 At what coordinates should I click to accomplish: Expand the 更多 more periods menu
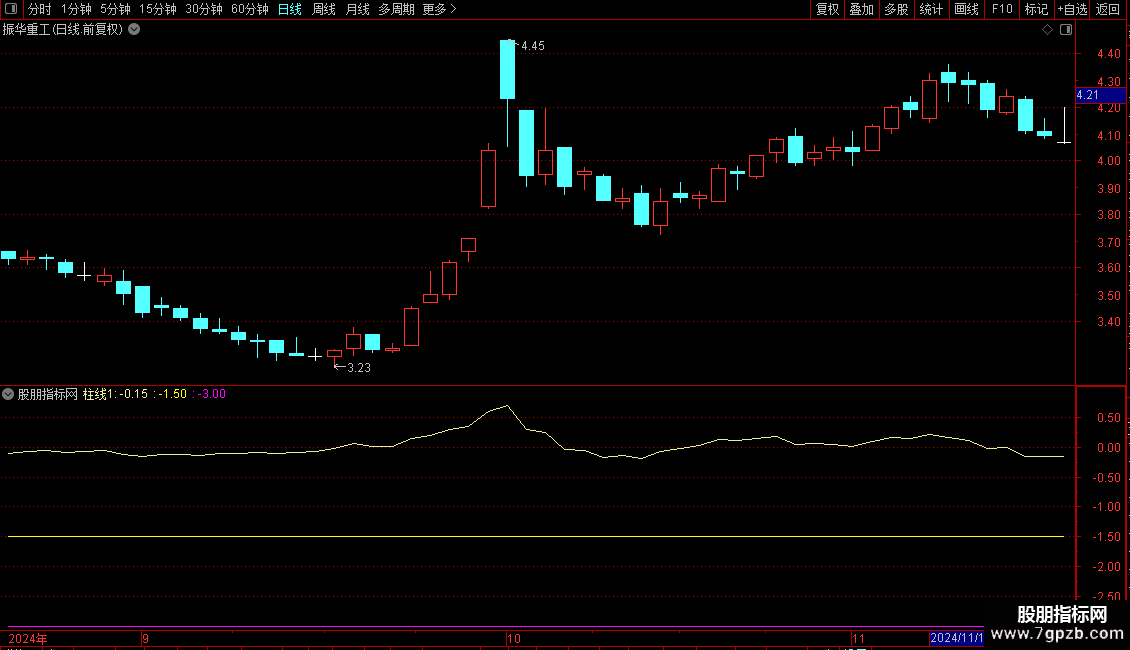coord(440,9)
